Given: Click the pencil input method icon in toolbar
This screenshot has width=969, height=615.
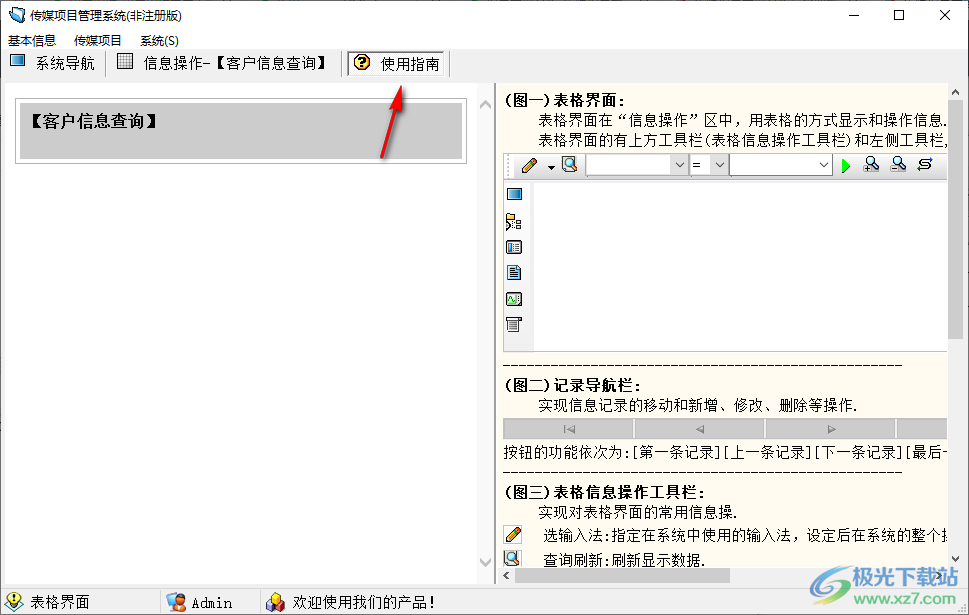Looking at the screenshot, I should 530,165.
